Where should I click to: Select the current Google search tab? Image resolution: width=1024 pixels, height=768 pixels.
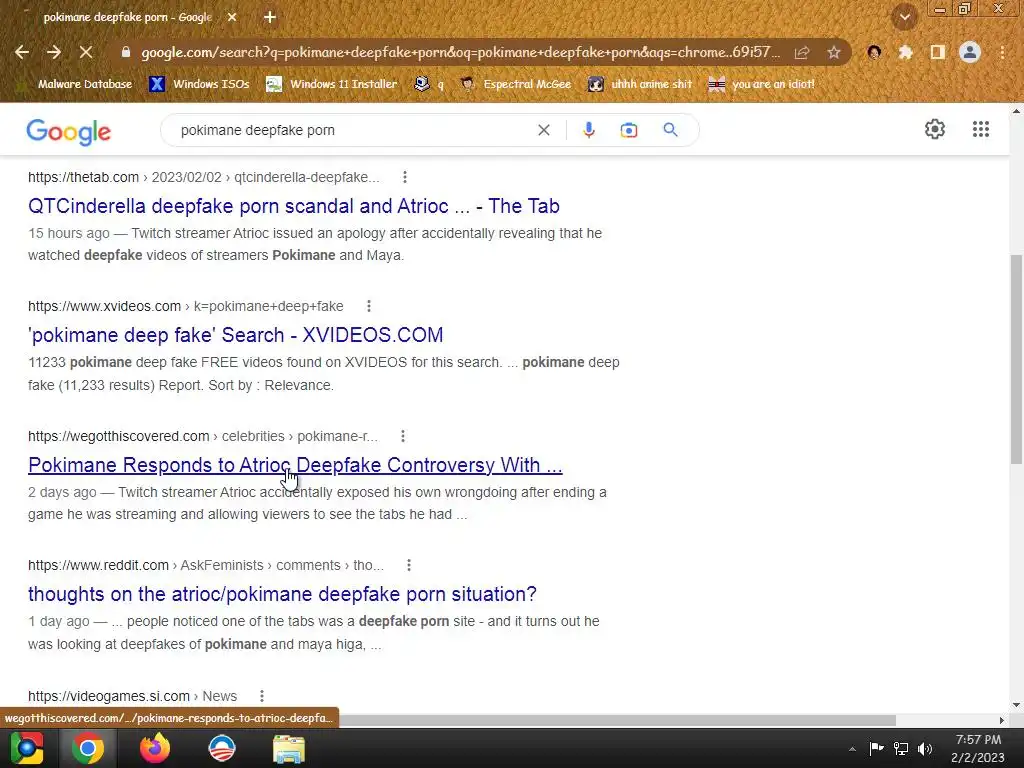tap(127, 17)
